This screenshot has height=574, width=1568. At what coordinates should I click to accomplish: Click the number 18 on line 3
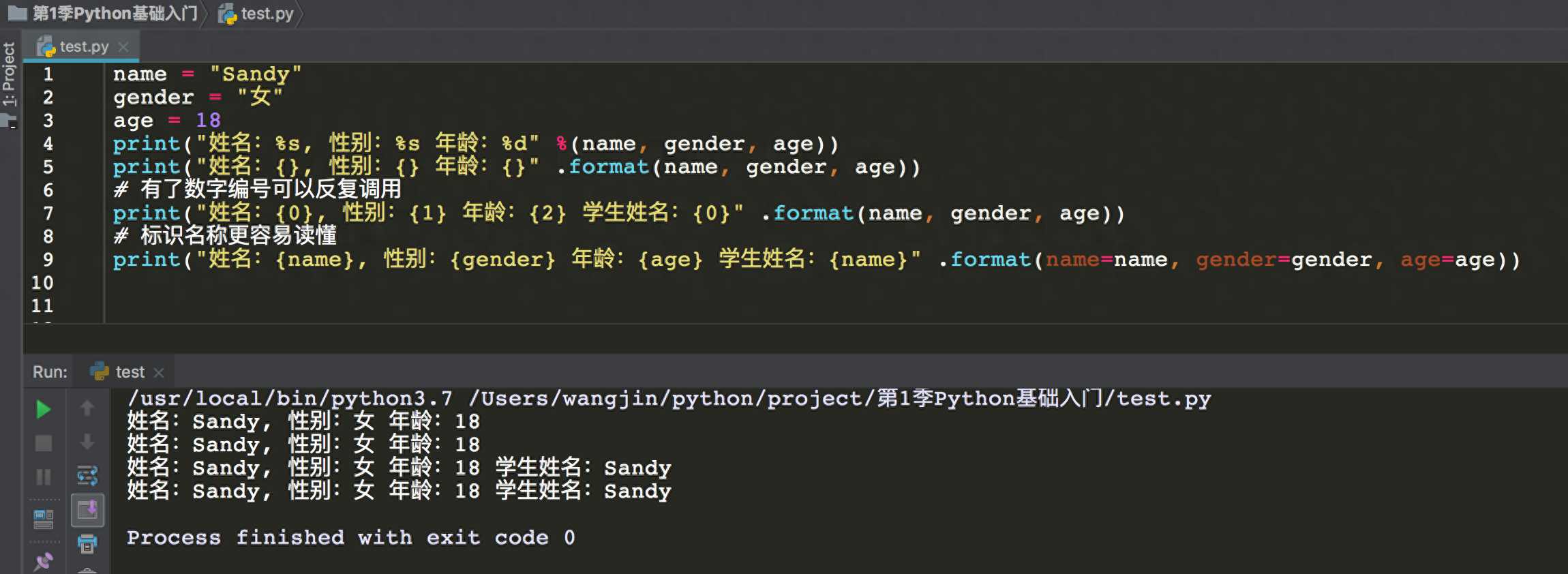tap(208, 120)
